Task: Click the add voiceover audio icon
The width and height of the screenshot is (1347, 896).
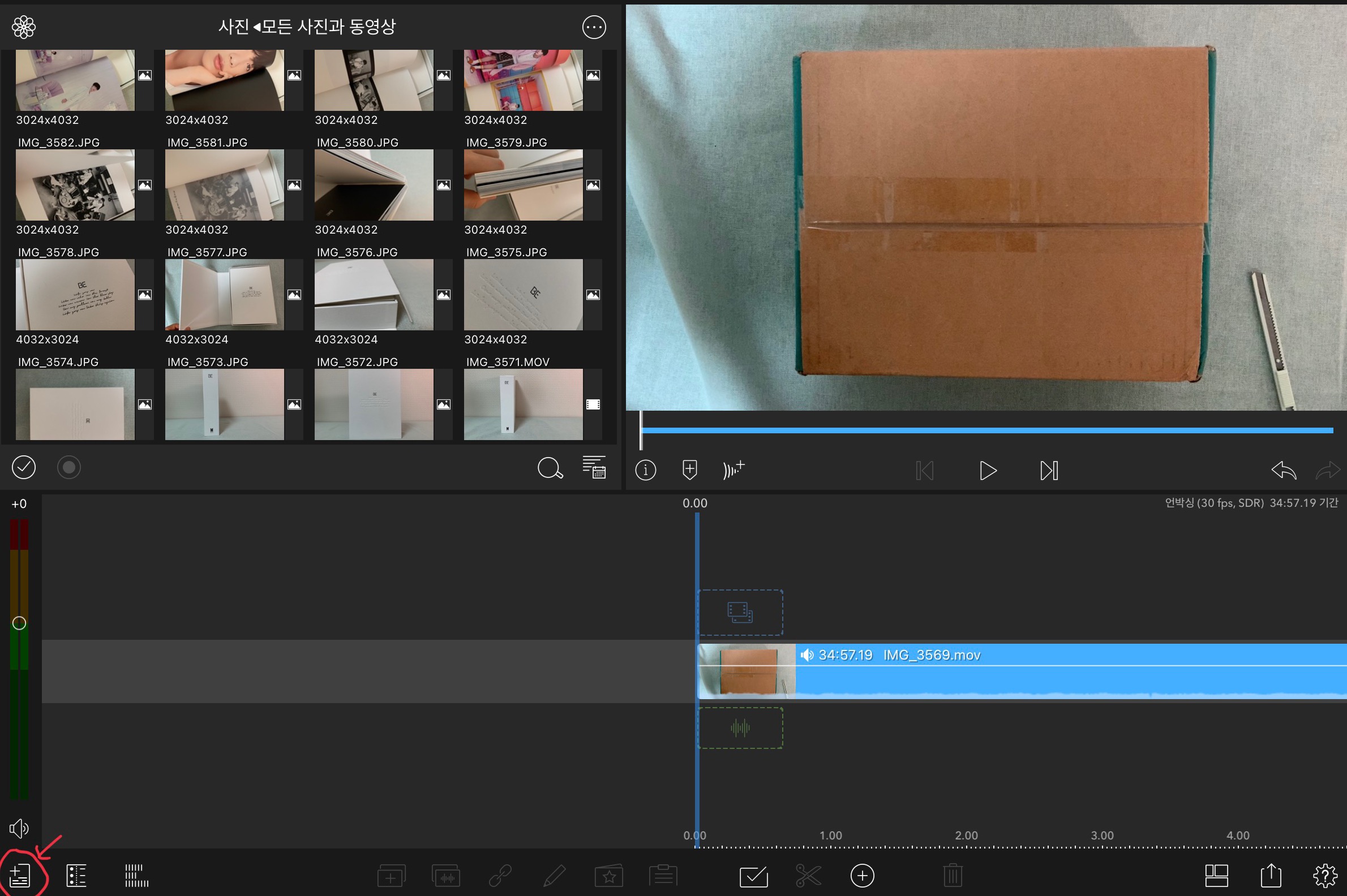Action: point(733,469)
